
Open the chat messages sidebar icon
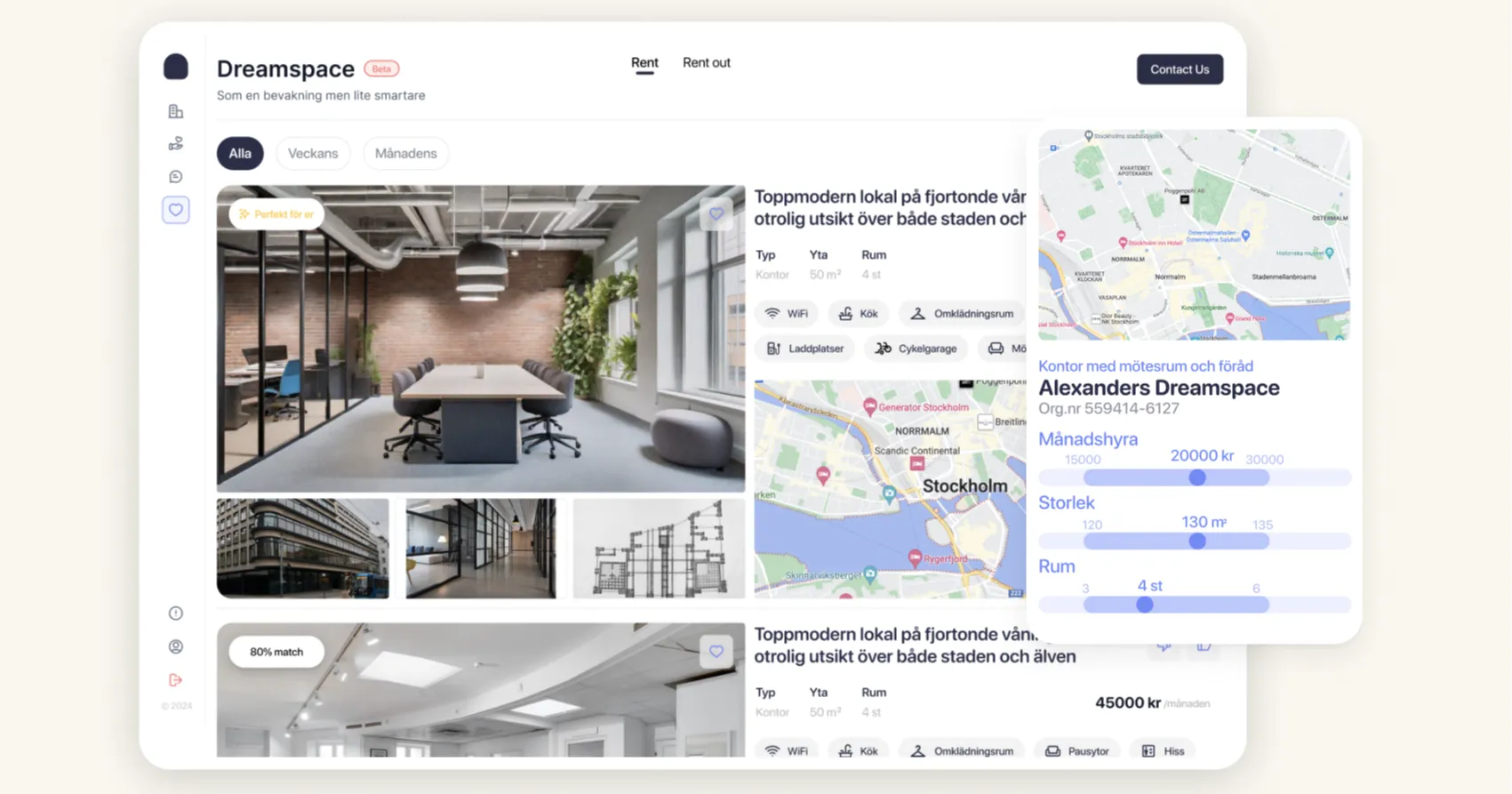[x=176, y=176]
